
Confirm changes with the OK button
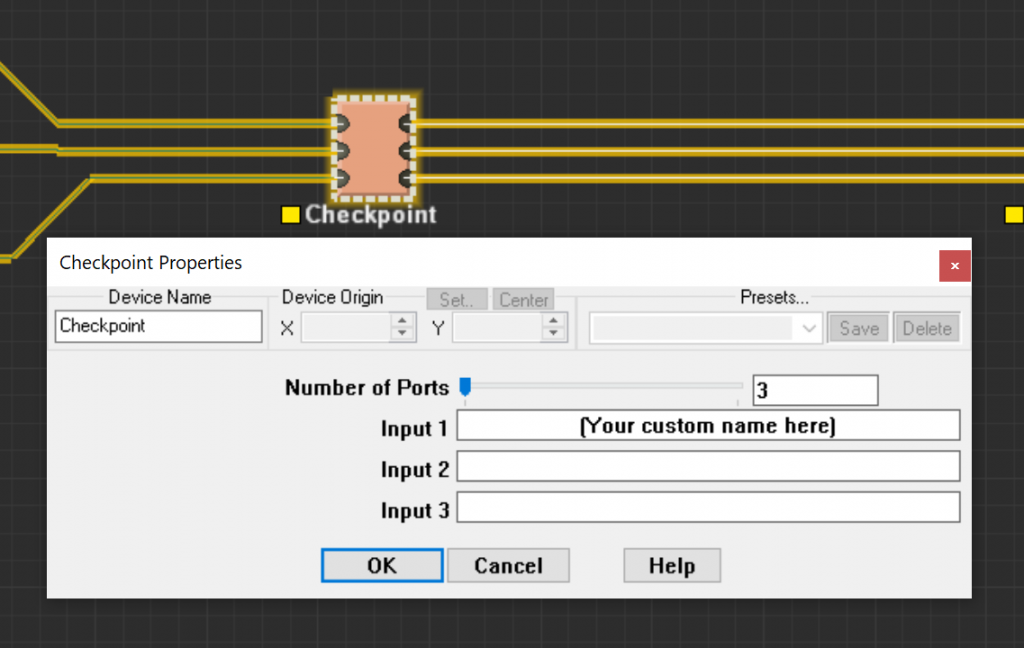tap(381, 565)
